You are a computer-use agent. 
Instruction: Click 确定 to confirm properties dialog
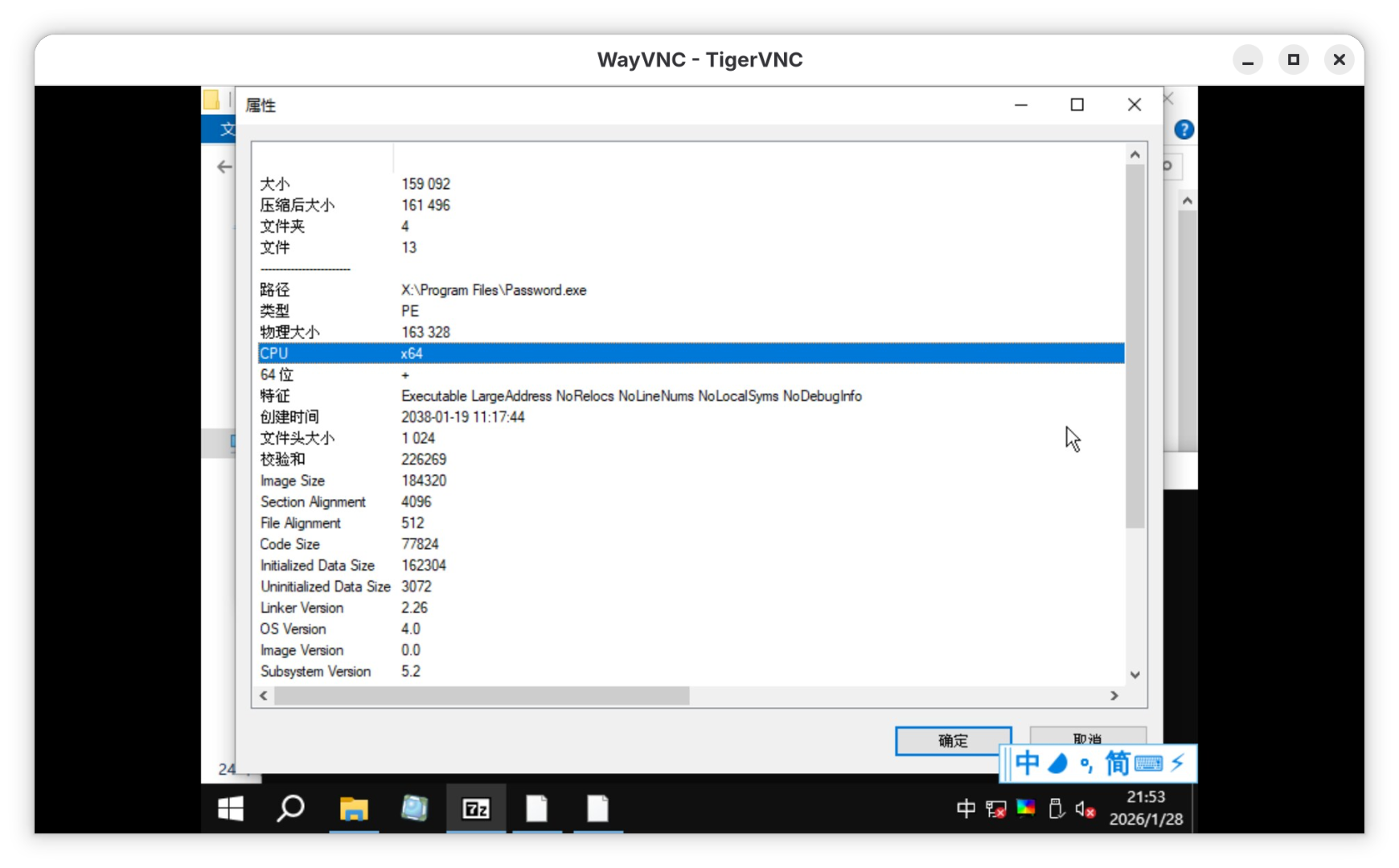953,740
